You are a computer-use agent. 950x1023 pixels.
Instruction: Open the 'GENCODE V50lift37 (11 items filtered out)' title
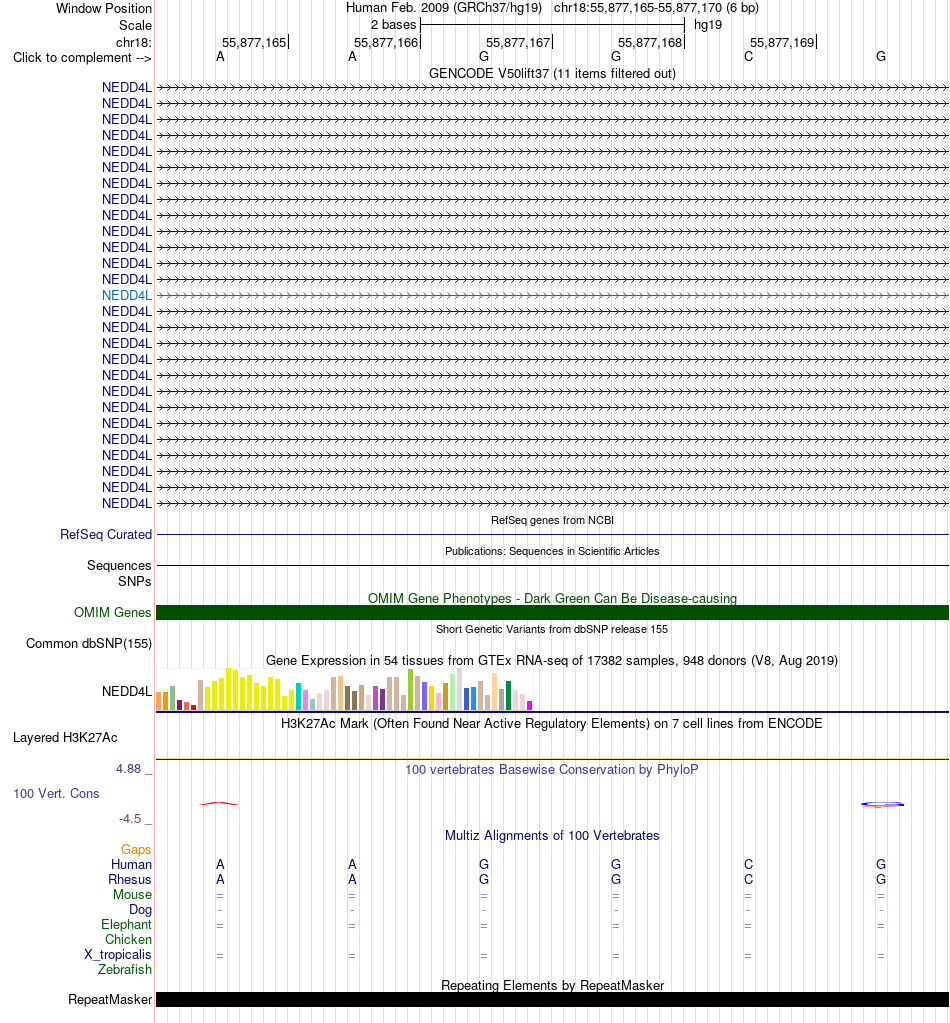coord(552,73)
